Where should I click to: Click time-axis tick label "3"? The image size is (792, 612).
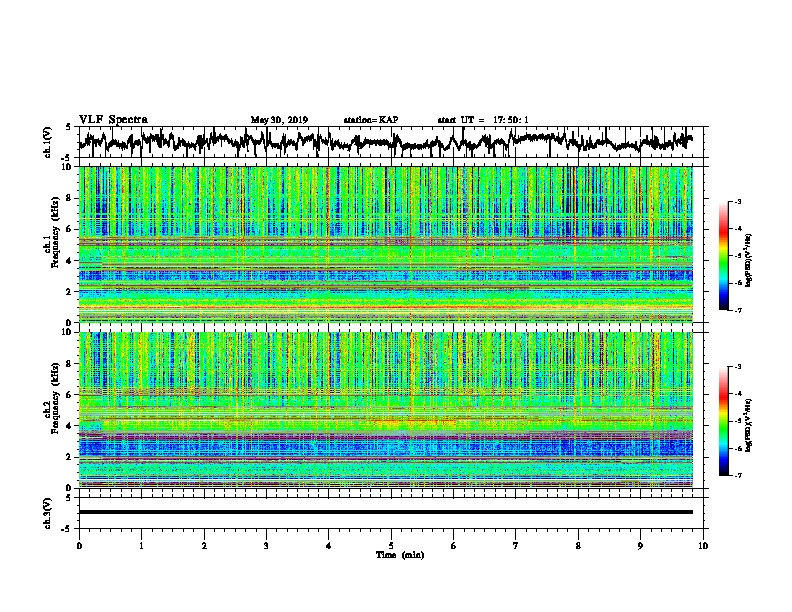266,546
